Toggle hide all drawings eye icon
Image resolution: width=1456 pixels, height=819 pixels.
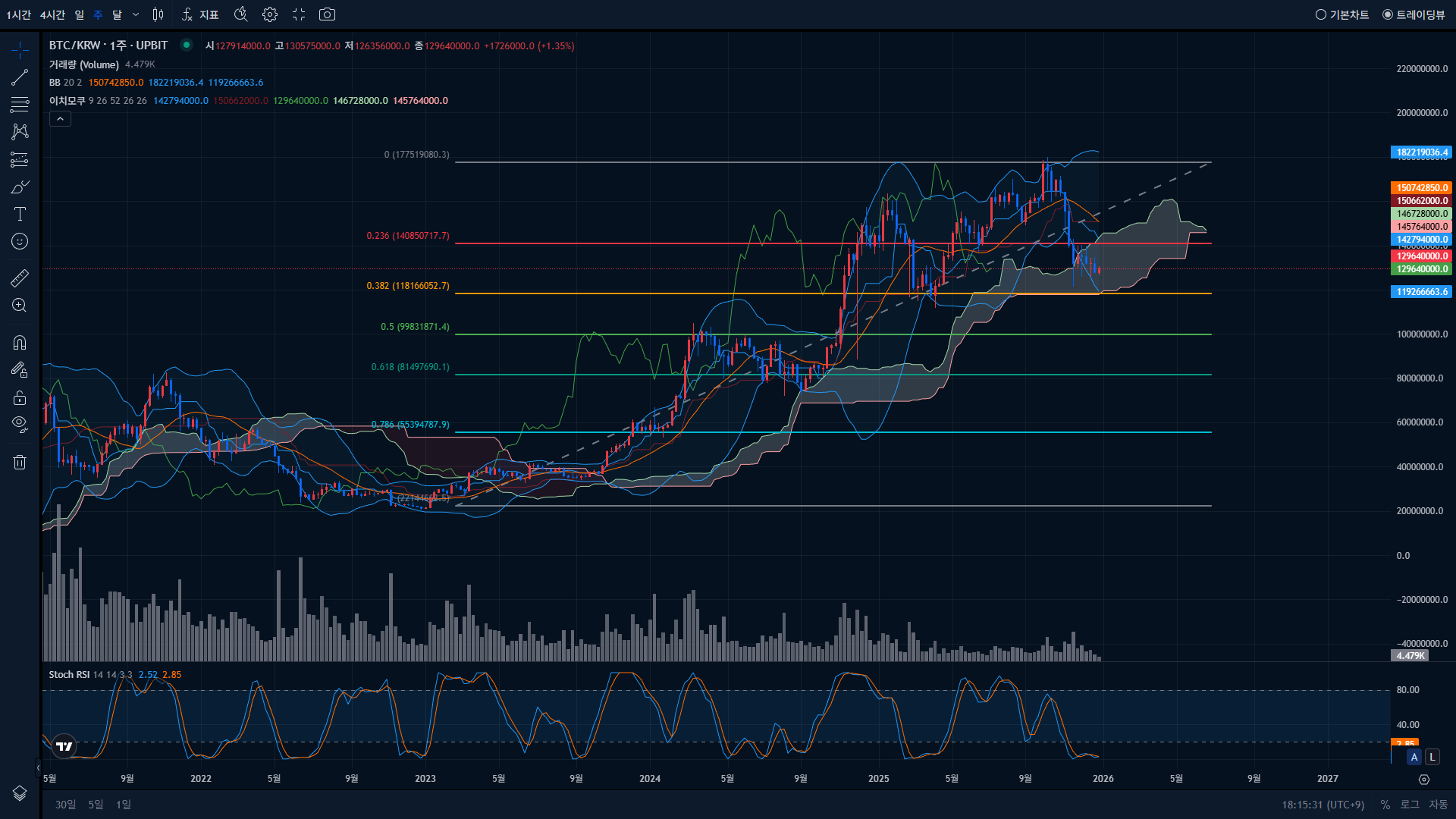pyautogui.click(x=20, y=423)
